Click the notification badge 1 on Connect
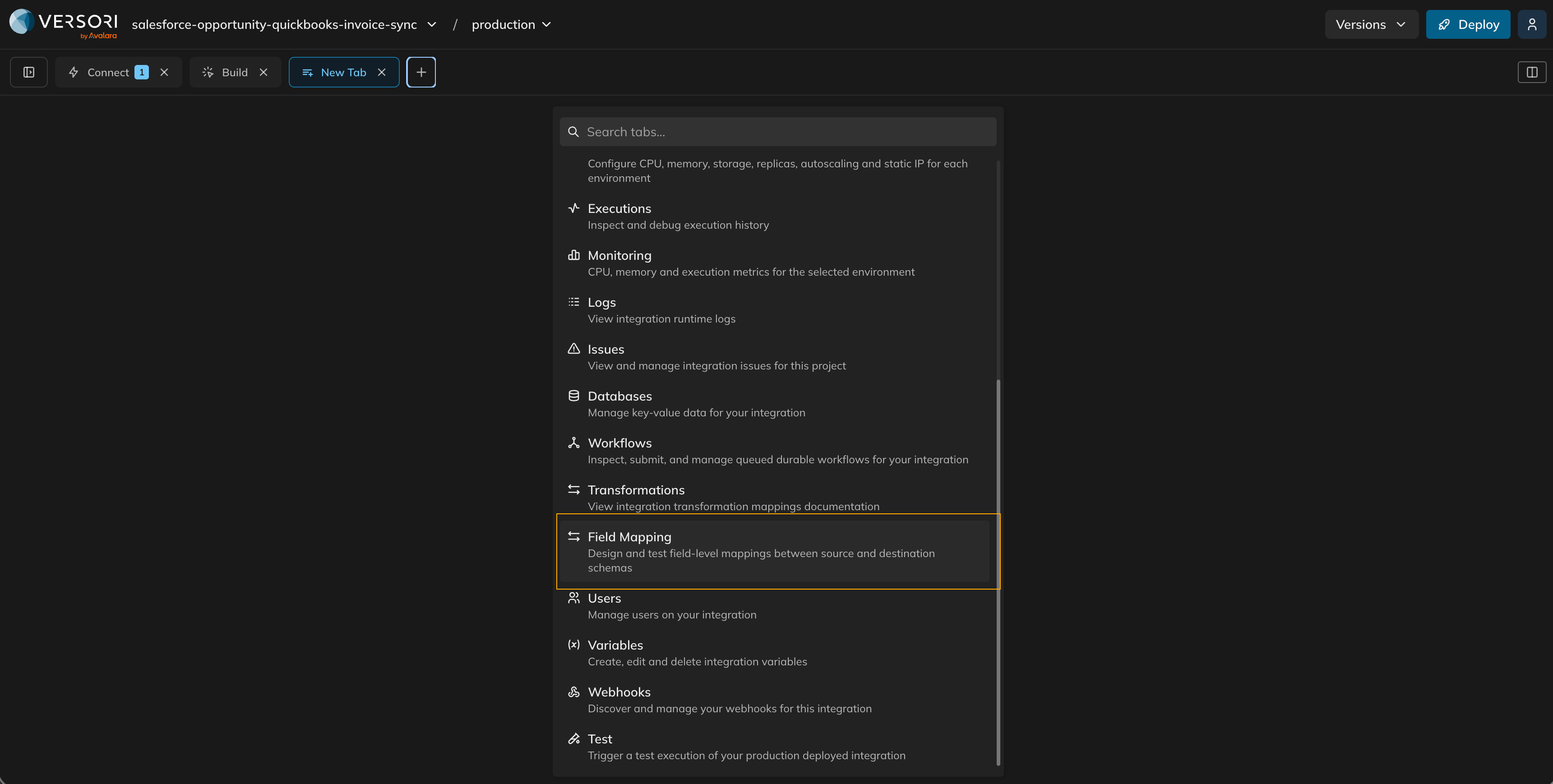The width and height of the screenshot is (1553, 784). pos(142,72)
